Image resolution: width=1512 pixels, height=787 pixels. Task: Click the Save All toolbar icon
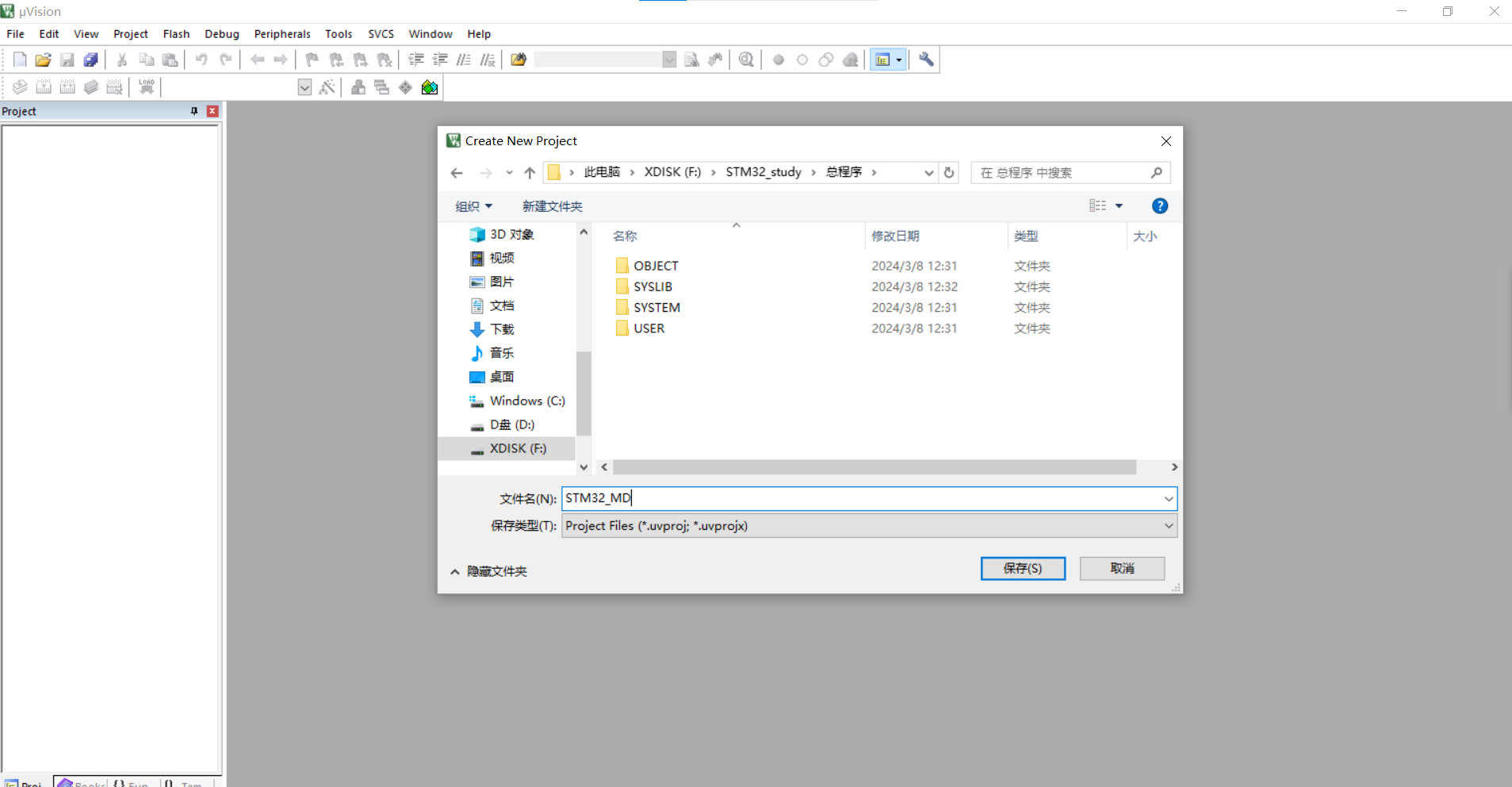coord(91,60)
